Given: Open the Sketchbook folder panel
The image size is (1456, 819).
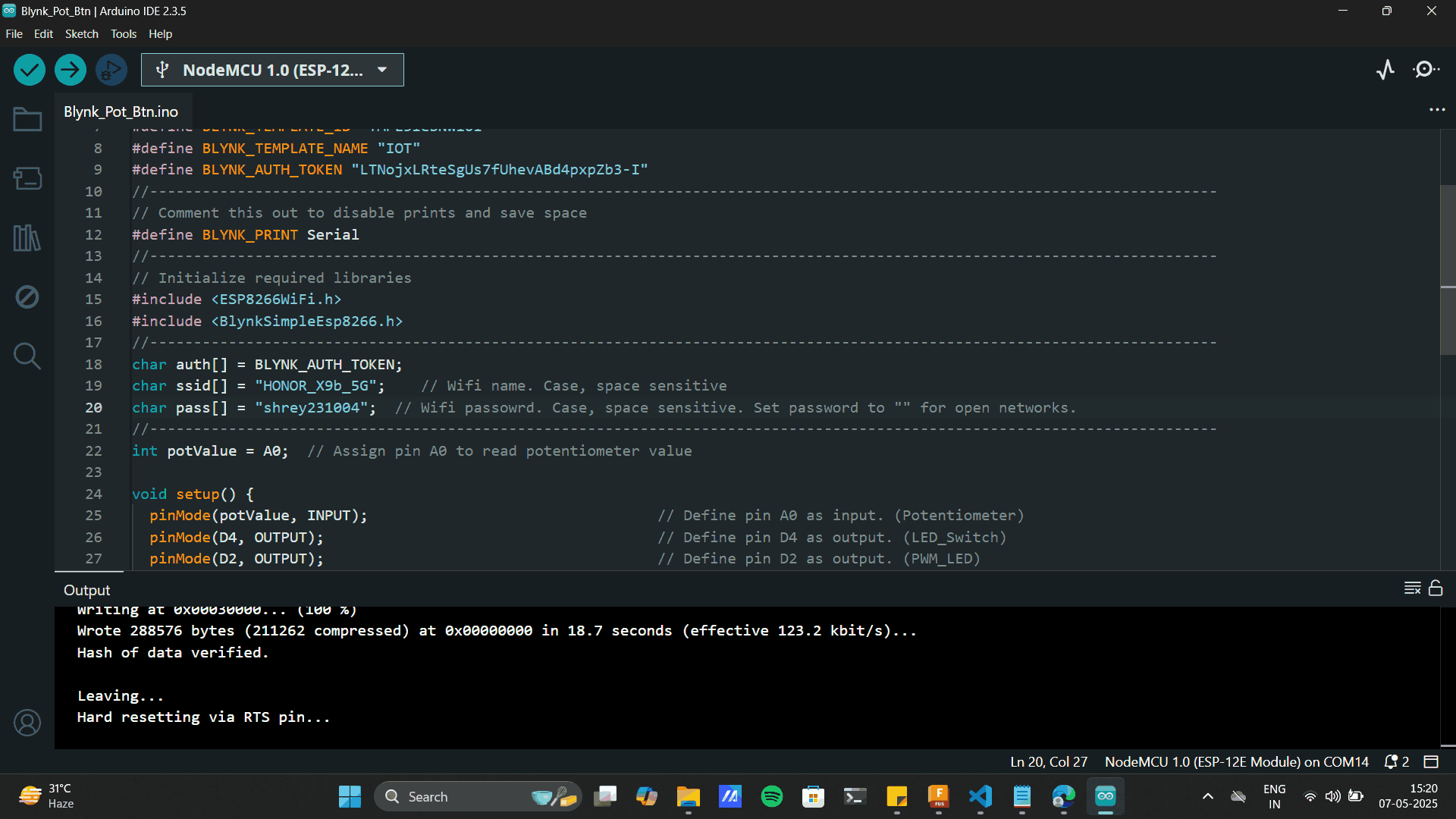Looking at the screenshot, I should click(x=27, y=119).
